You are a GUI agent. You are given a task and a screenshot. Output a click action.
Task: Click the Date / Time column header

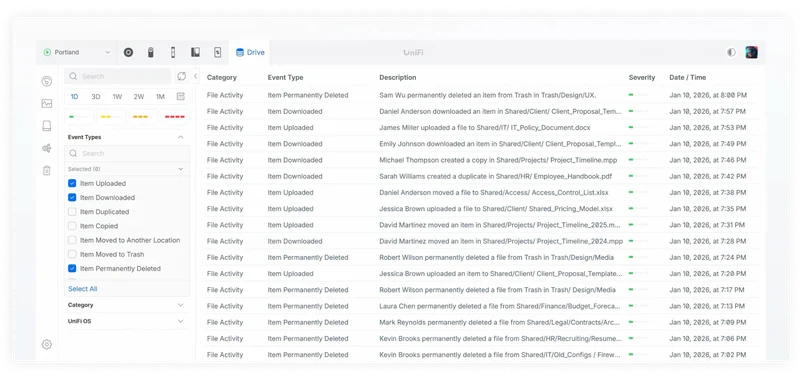[688, 78]
